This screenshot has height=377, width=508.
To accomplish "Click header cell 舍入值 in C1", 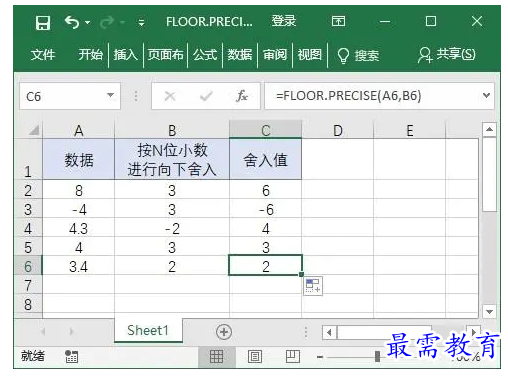I will (266, 160).
